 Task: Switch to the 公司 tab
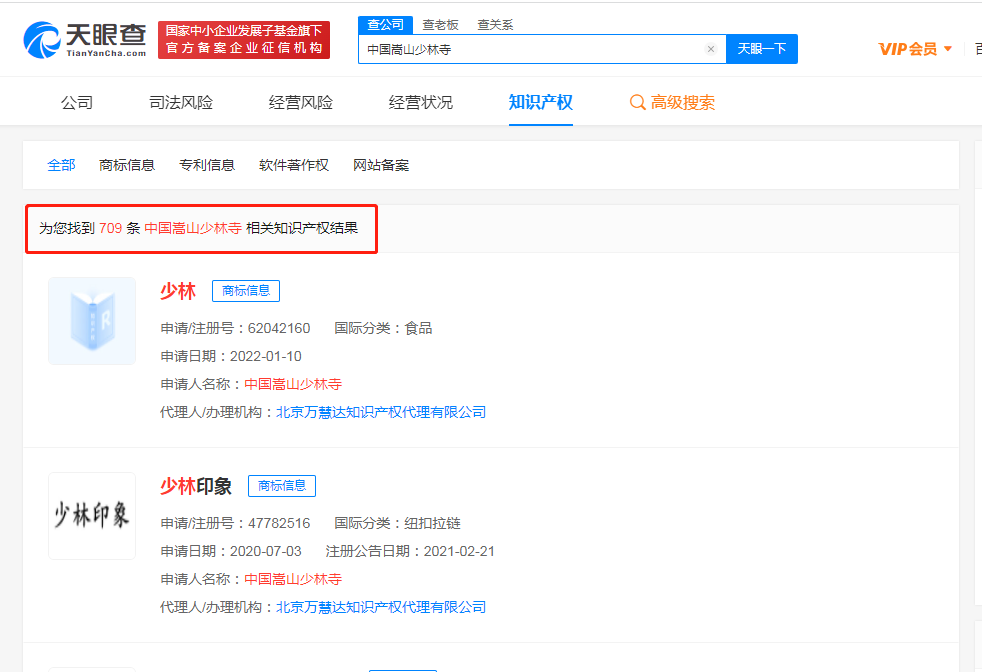[77, 102]
